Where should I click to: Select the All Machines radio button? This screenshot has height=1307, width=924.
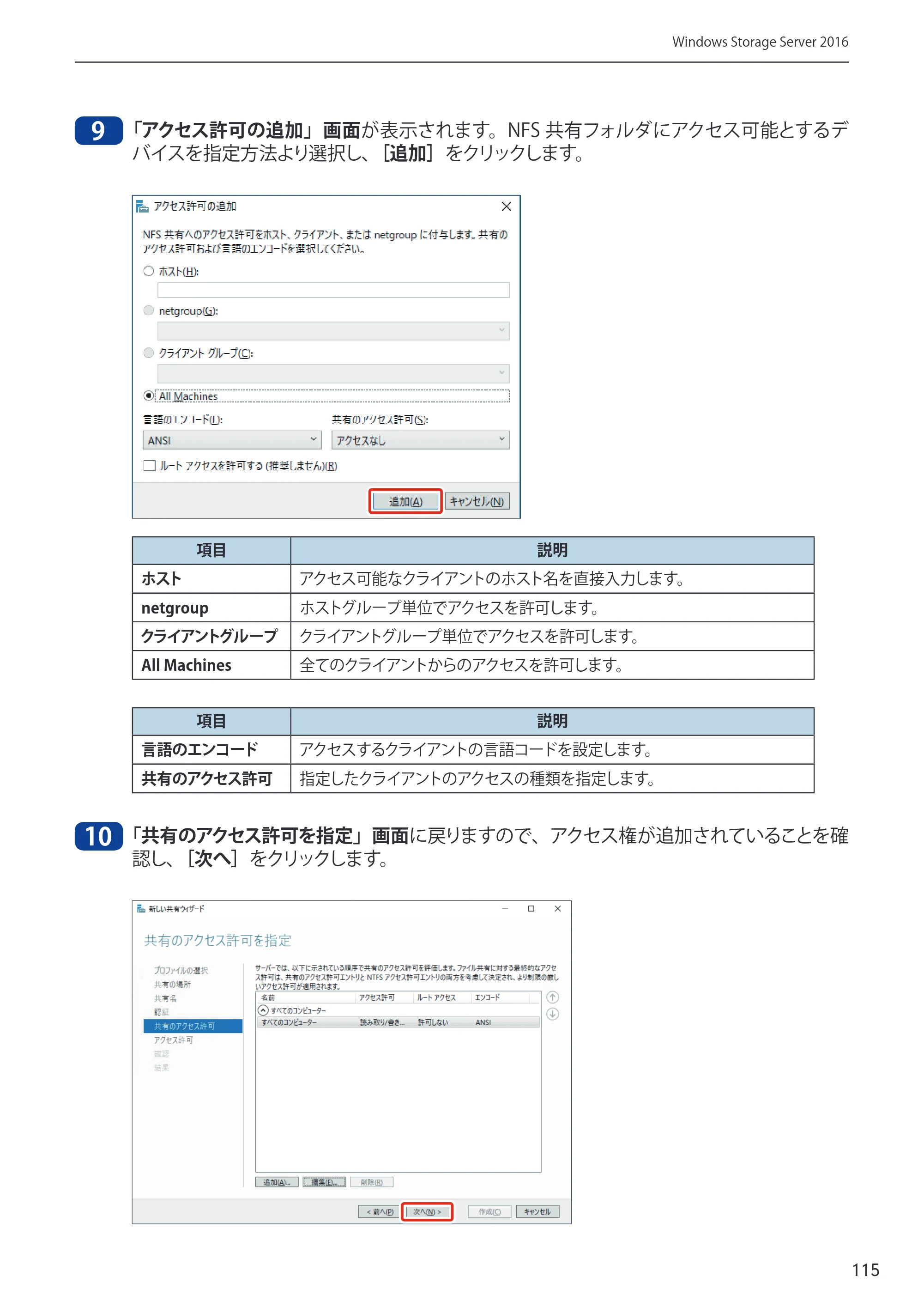[149, 395]
